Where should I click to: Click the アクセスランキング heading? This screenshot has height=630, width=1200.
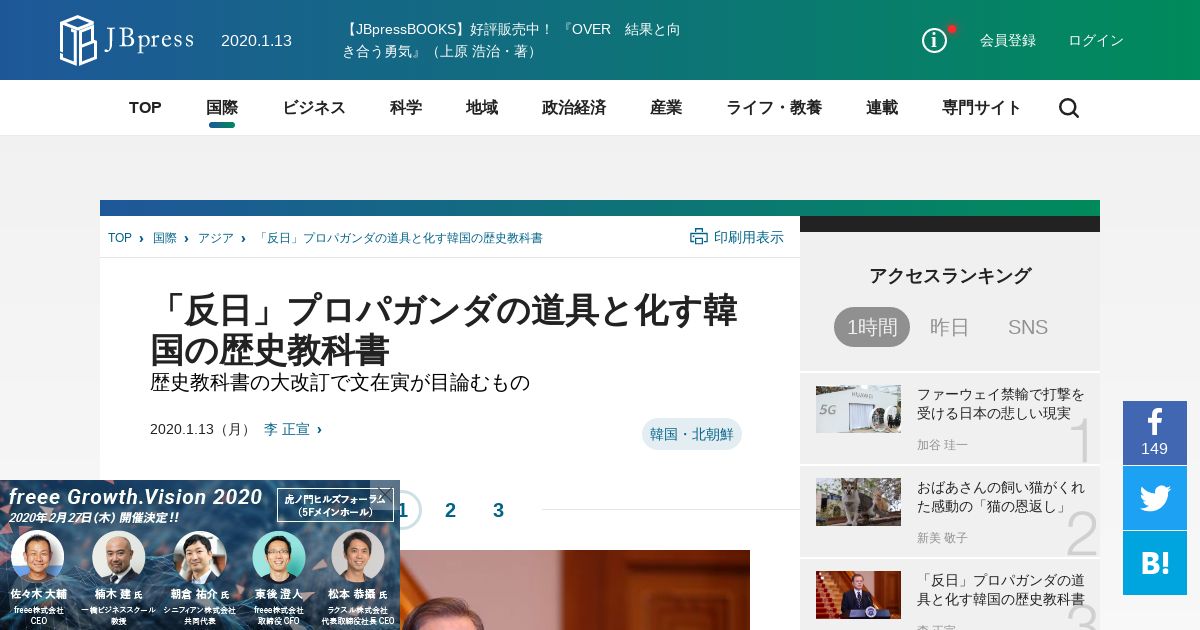coord(950,276)
